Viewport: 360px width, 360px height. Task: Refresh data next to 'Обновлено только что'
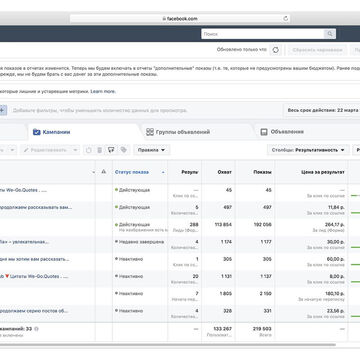pyautogui.click(x=276, y=50)
